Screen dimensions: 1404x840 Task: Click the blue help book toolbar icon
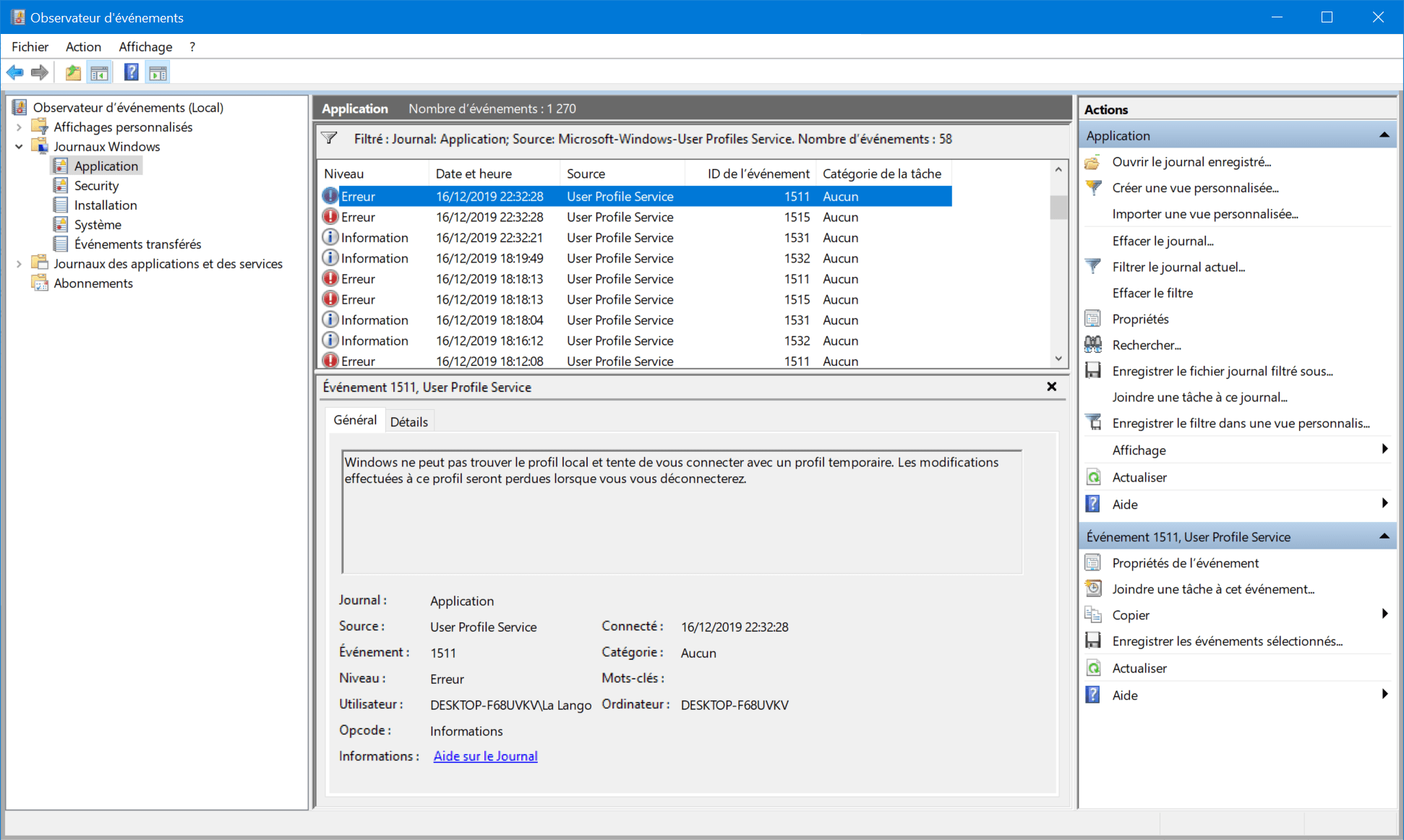tap(131, 72)
